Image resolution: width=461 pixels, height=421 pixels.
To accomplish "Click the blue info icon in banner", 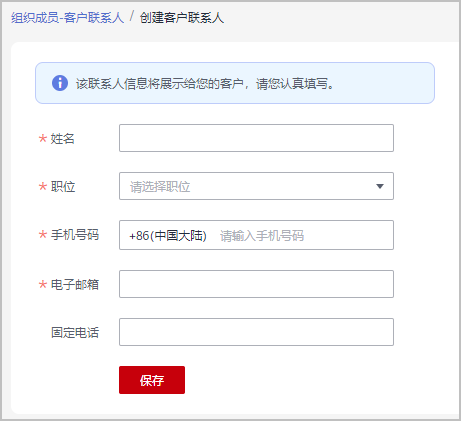I will [x=60, y=83].
